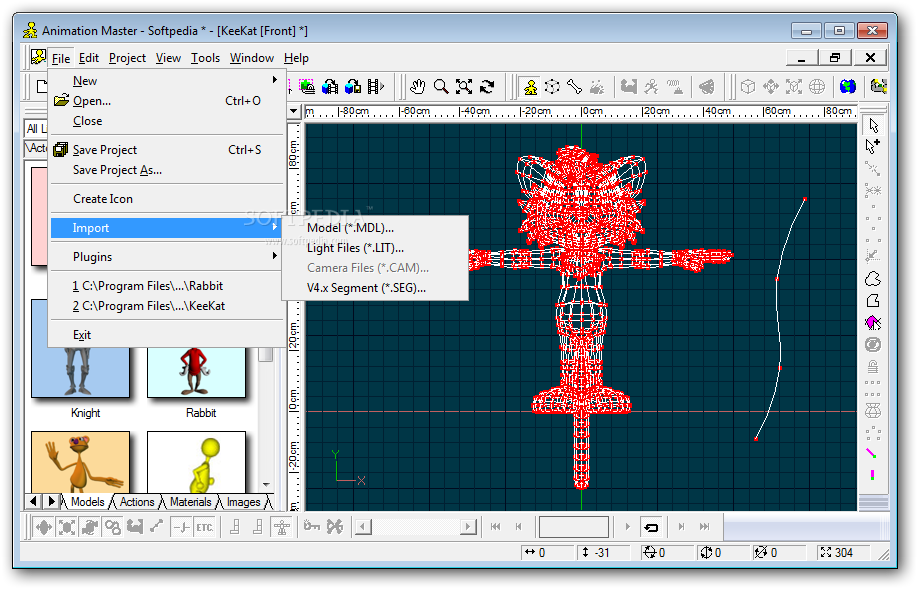This screenshot has width=918, height=589.
Task: Choose Exit from File menu
Action: coord(167,335)
